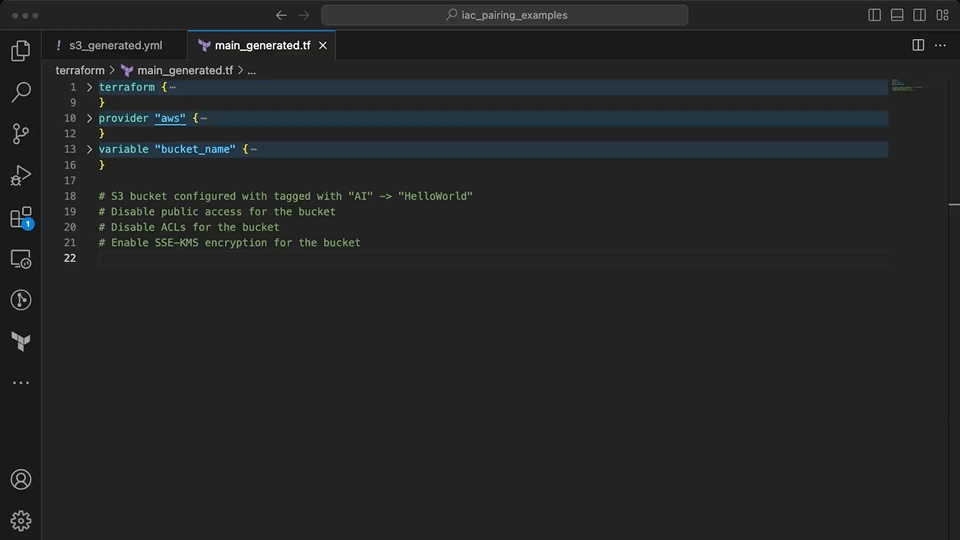The image size is (960, 540).
Task: Open the Manage settings gear
Action: tap(20, 520)
